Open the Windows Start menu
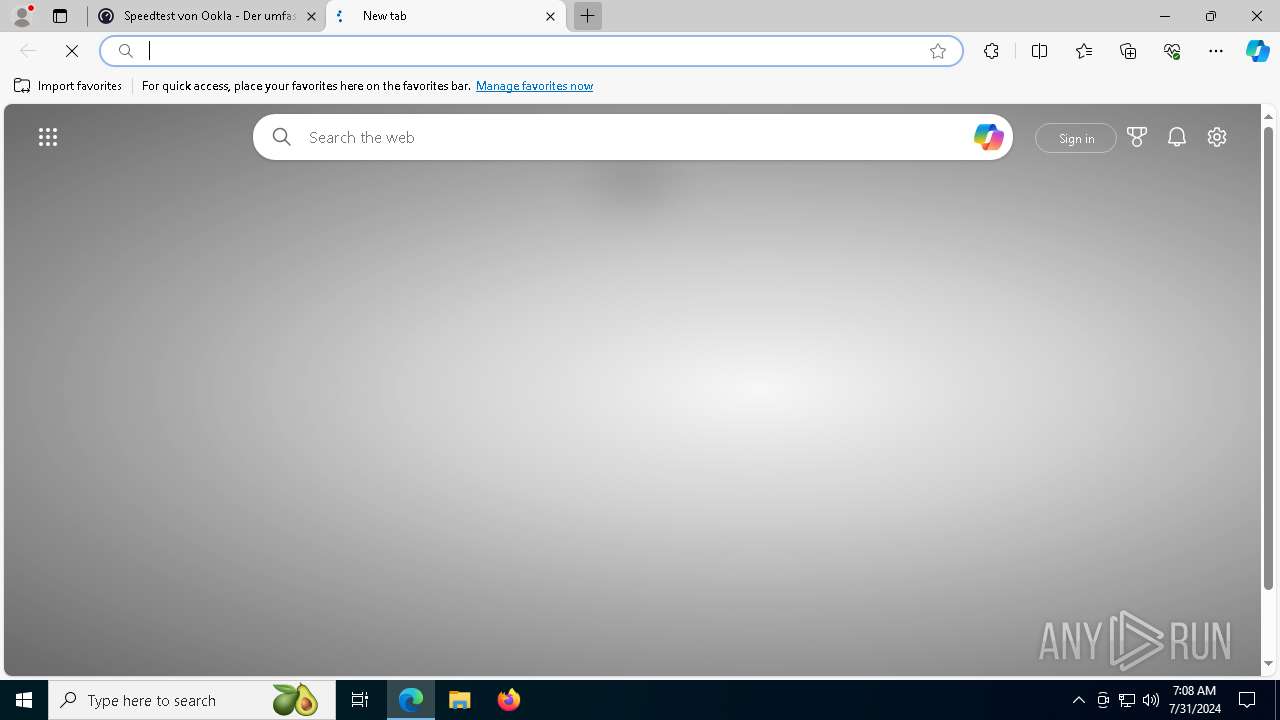Viewport: 1280px width, 720px height. 24,700
